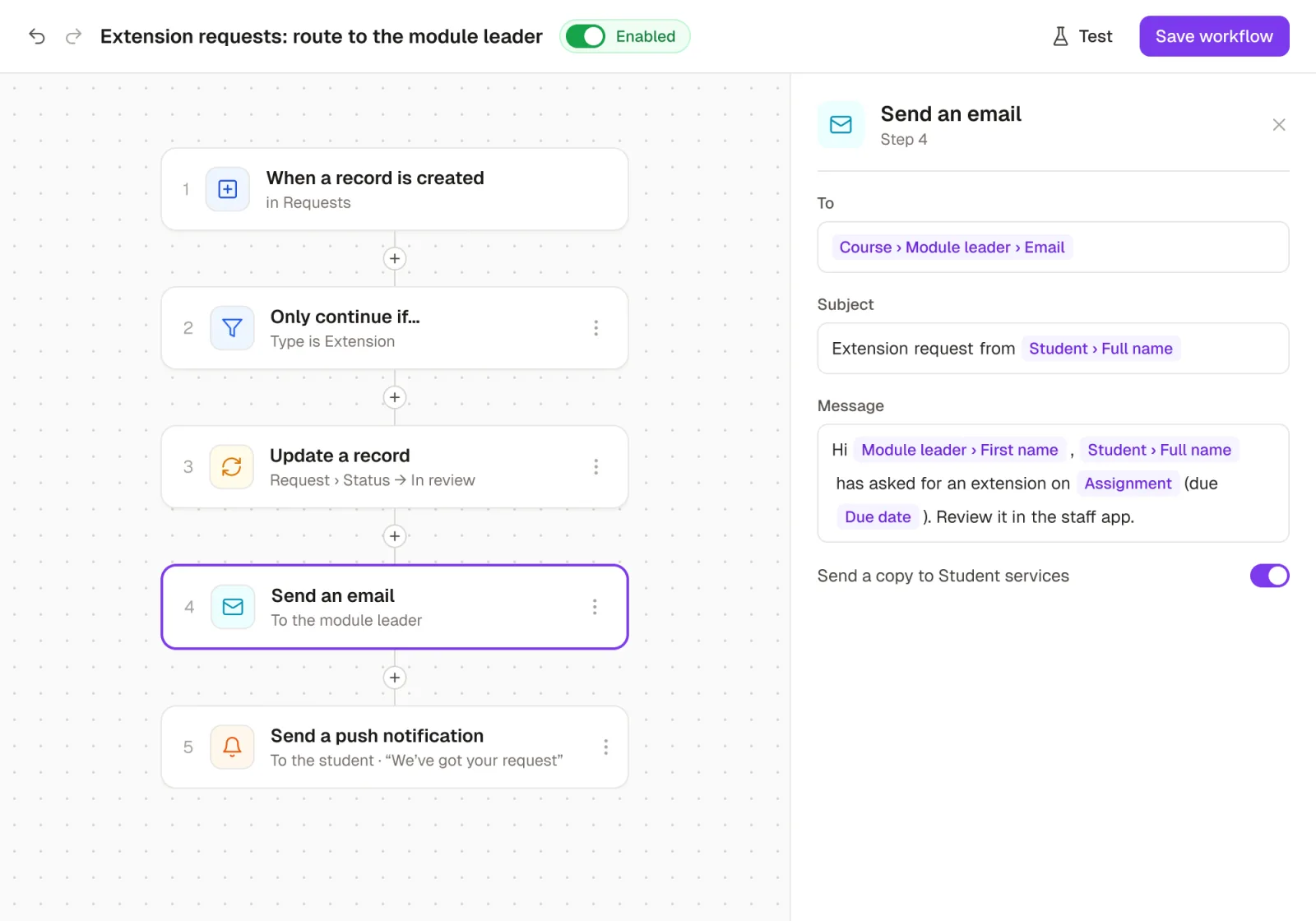Screen dimensions: 1316x921
Task: Insert step after Send an email card
Action: 395,678
